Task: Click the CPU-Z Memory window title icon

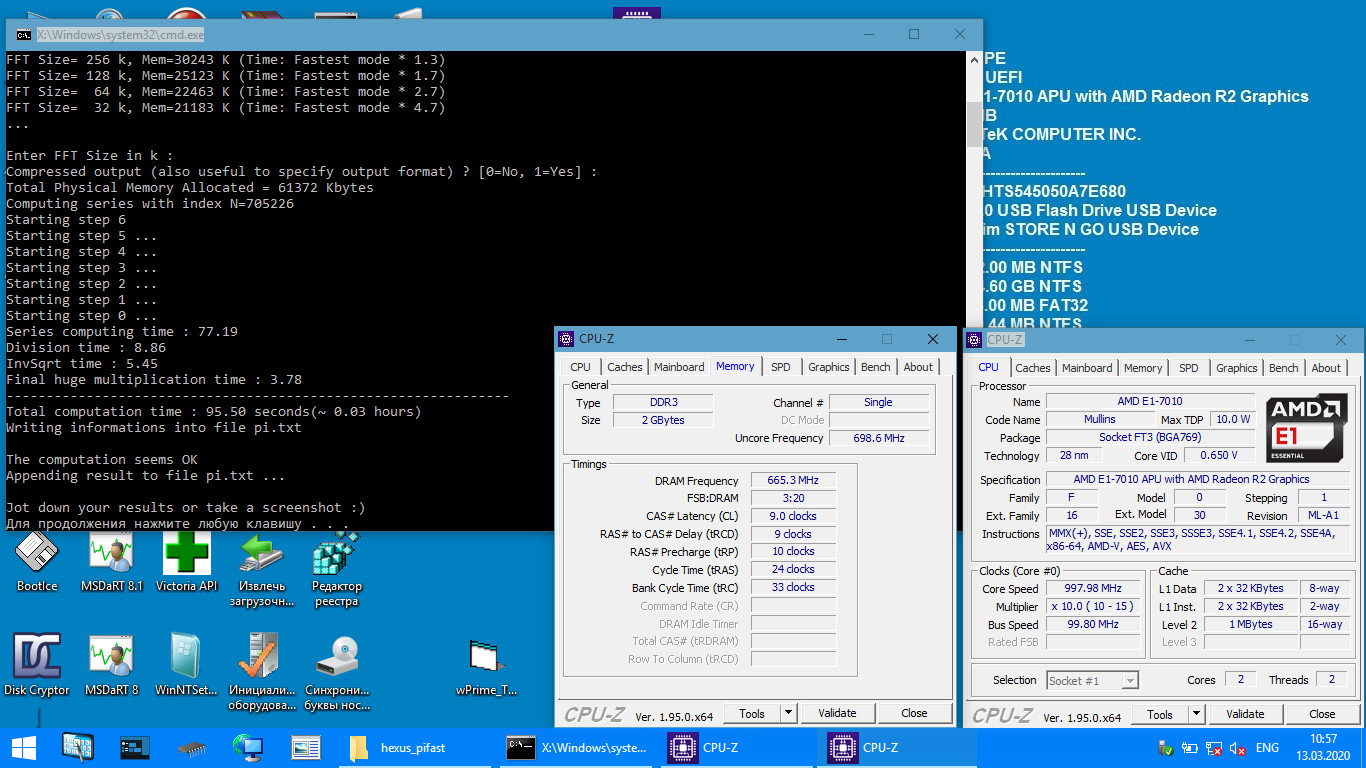Action: pos(567,339)
